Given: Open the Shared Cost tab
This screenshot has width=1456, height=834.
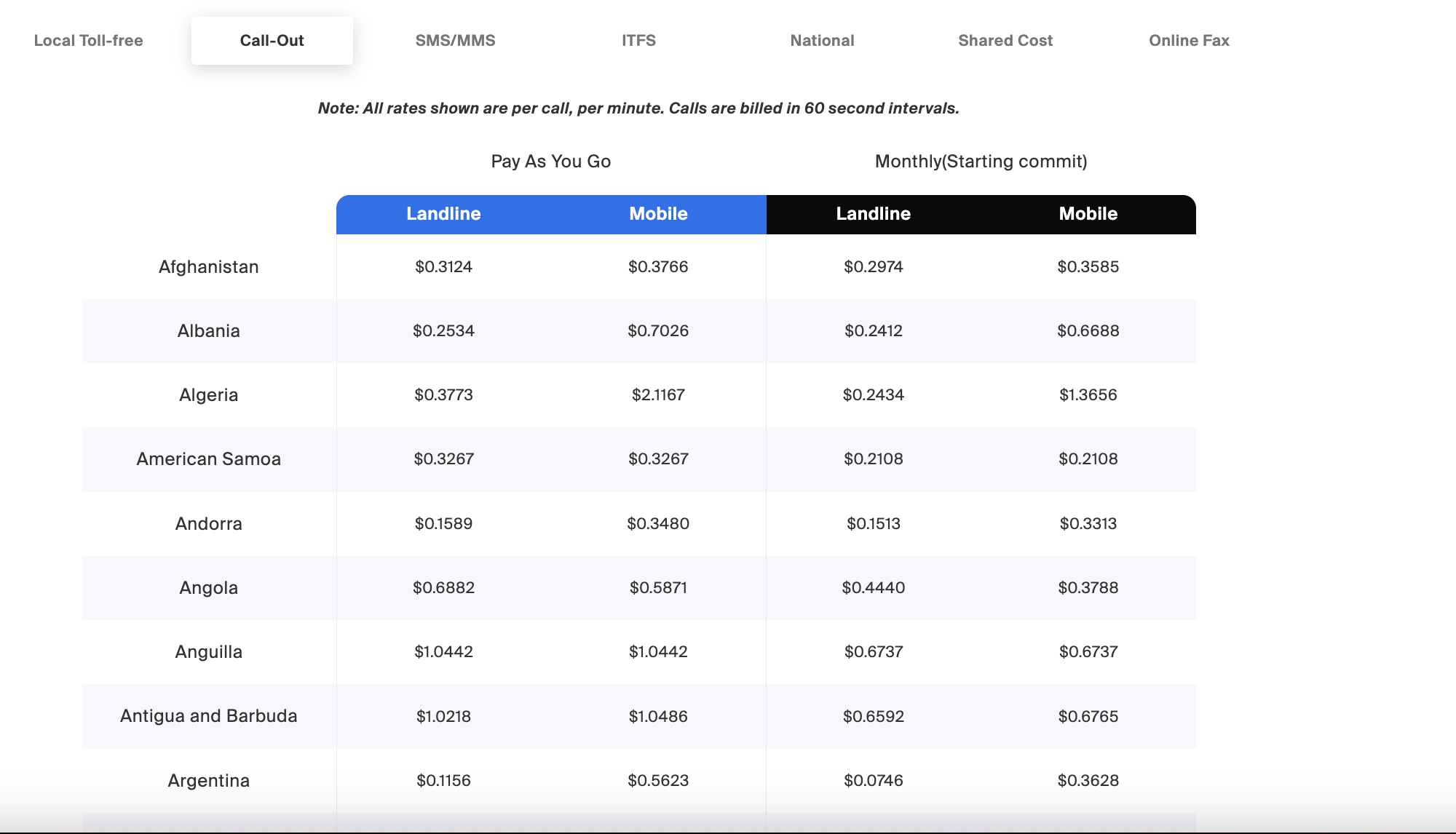Looking at the screenshot, I should pyautogui.click(x=1005, y=41).
